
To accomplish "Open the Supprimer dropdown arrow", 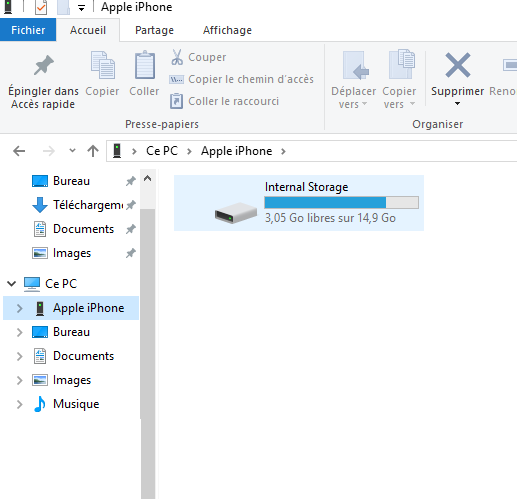I will coord(457,104).
